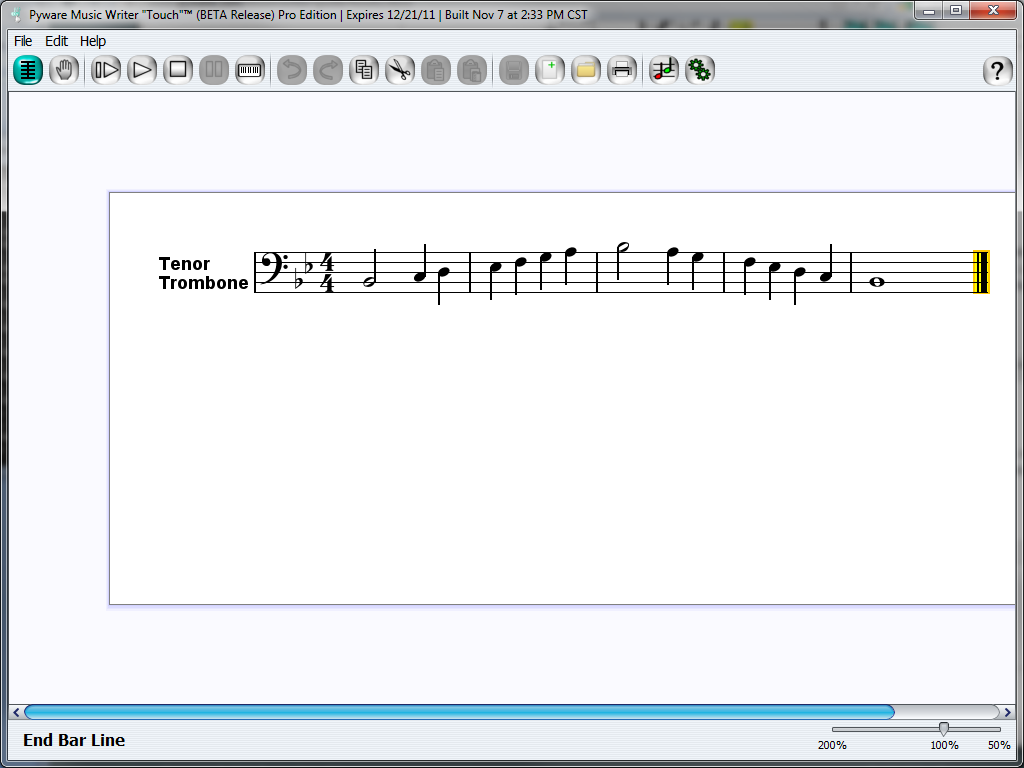
Task: Open the piano keyboard input
Action: point(250,70)
